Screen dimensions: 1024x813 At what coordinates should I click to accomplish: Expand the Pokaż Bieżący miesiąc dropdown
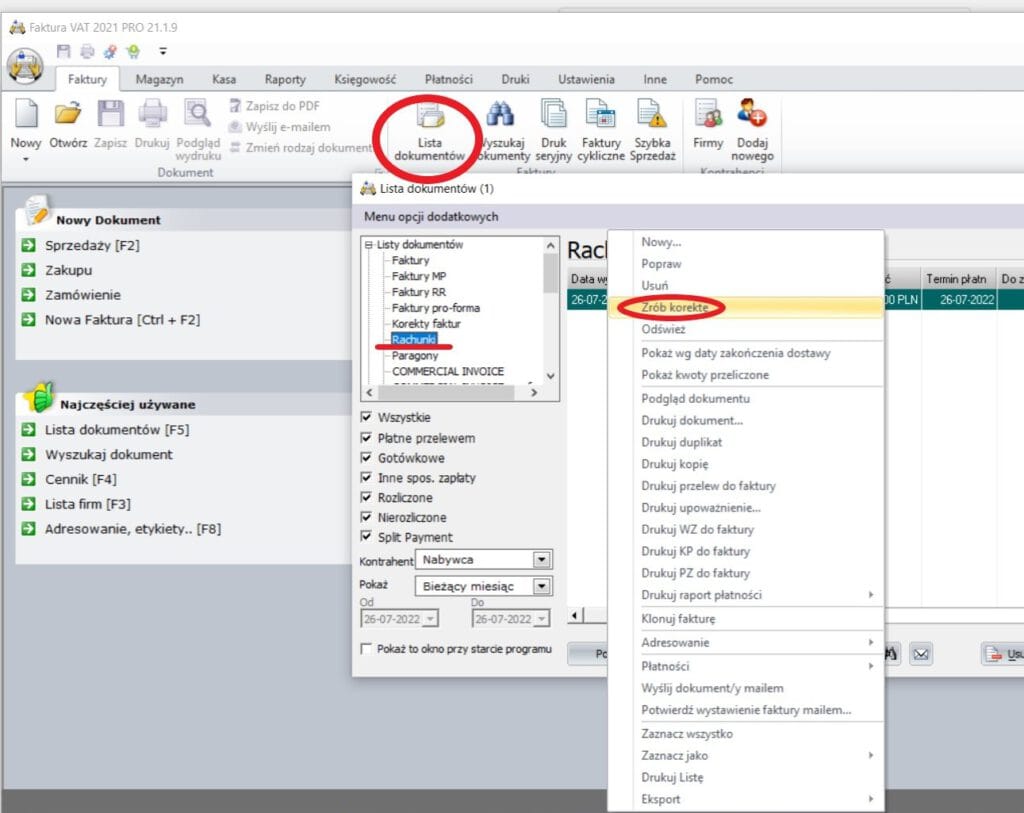(542, 586)
